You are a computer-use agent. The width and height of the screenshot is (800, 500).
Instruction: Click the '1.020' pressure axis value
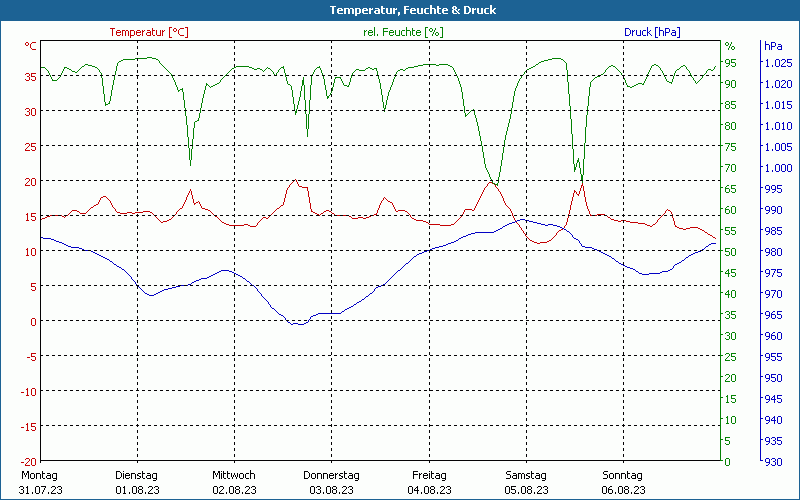click(779, 84)
